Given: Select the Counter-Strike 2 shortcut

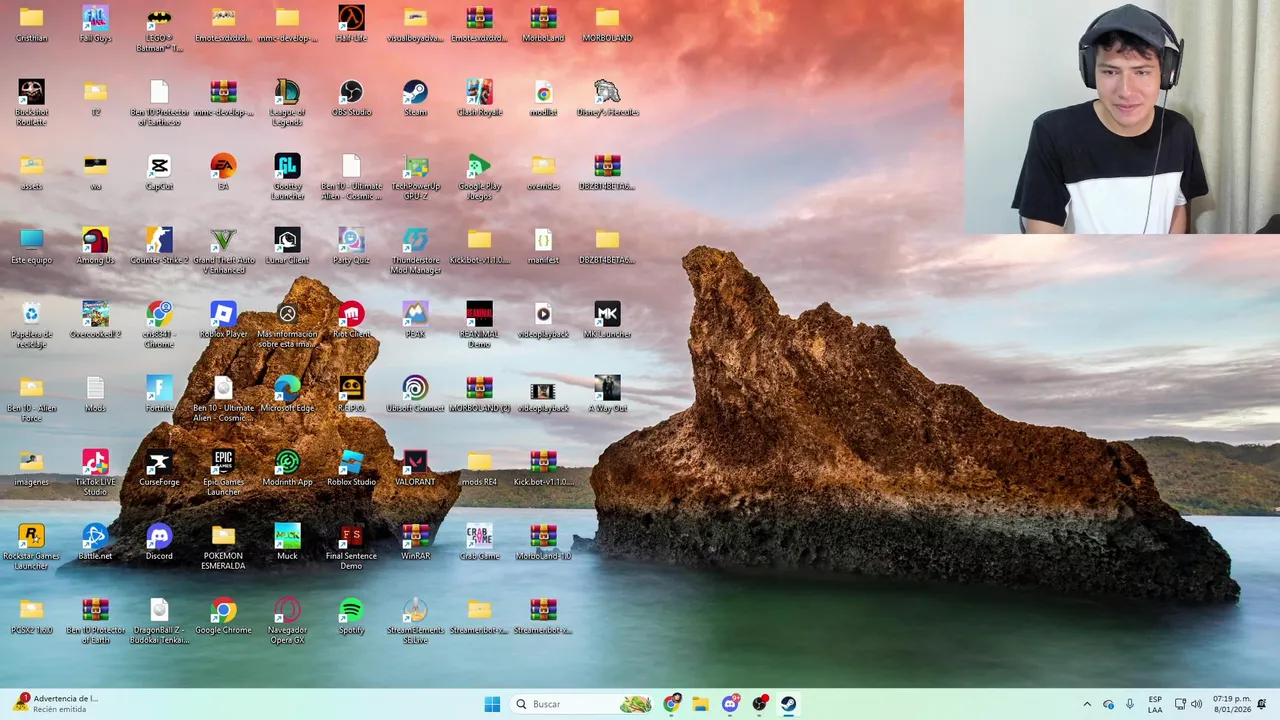Looking at the screenshot, I should [159, 247].
